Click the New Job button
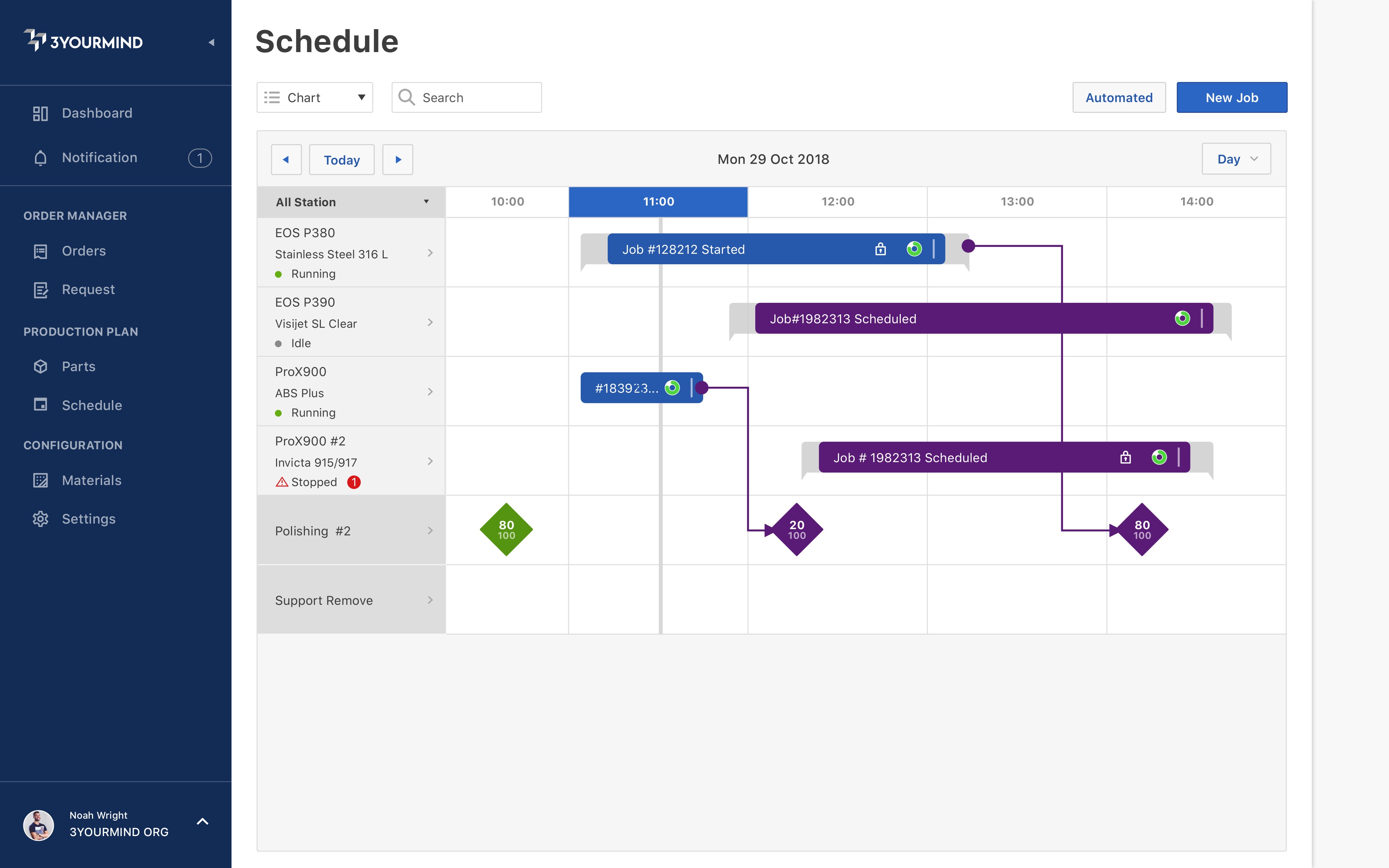Viewport: 1389px width, 868px height. point(1232,97)
